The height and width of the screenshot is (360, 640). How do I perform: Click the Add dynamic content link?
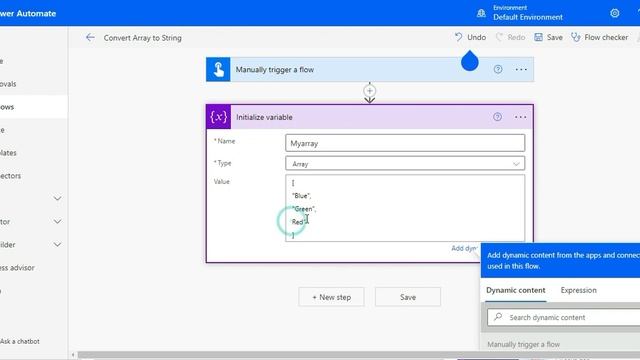click(464, 248)
